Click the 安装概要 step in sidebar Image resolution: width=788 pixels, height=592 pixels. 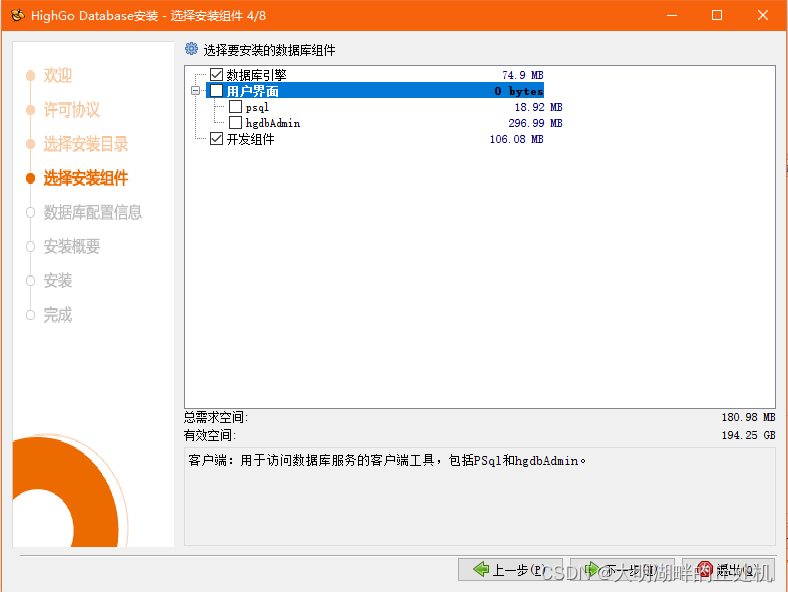coord(71,246)
